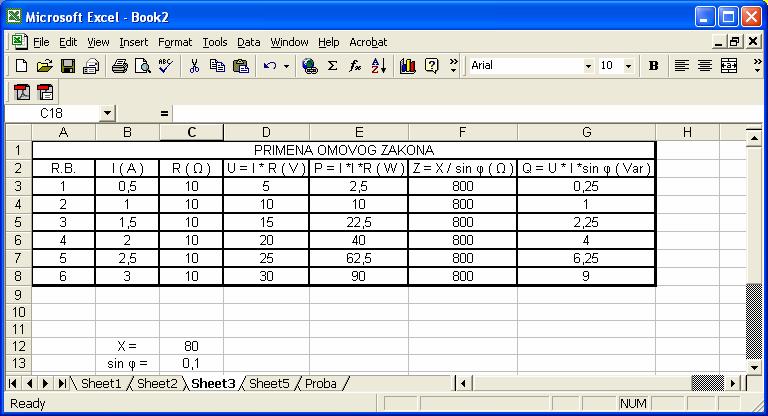This screenshot has width=768, height=416.
Task: Open the Tools menu
Action: pos(215,42)
